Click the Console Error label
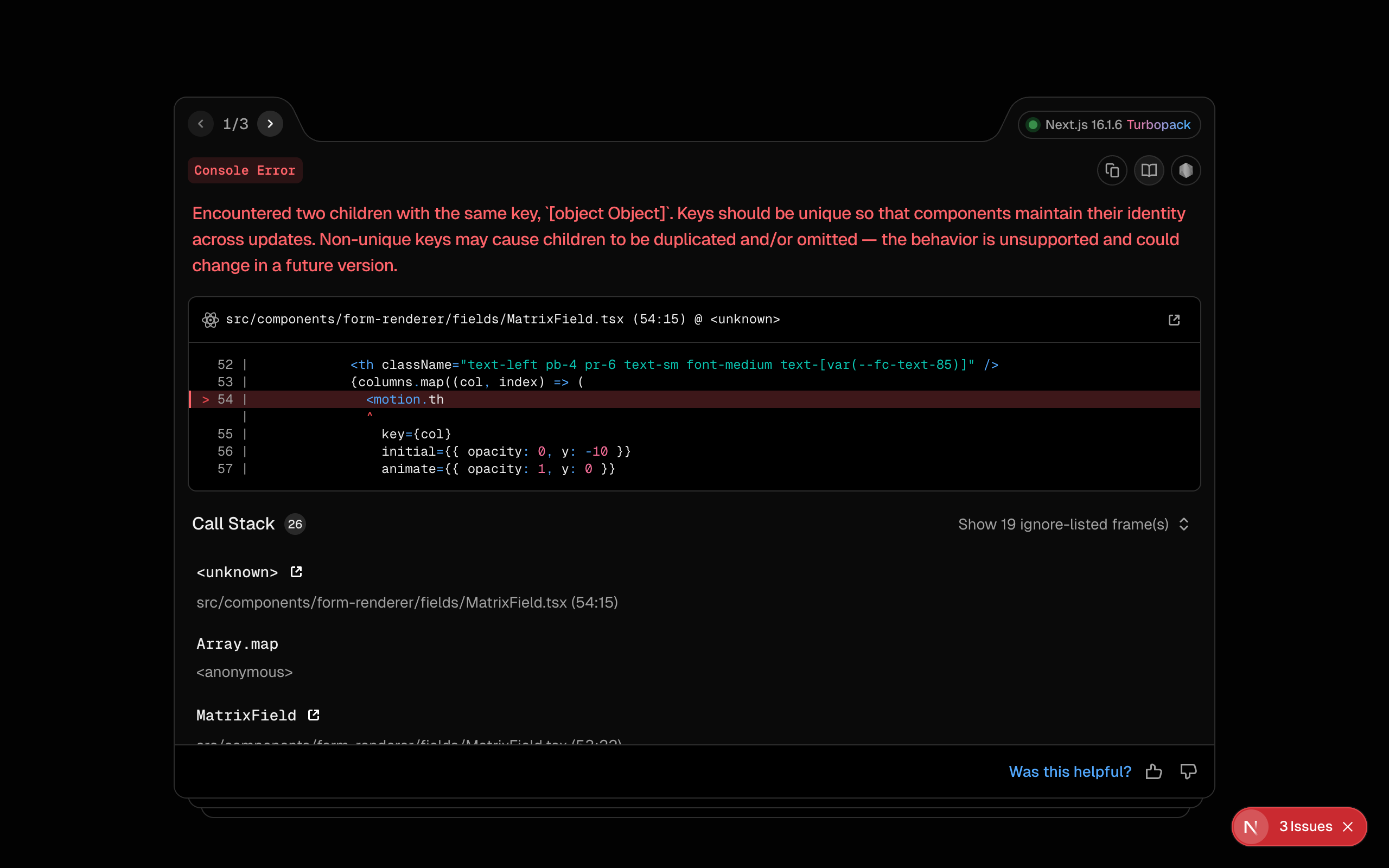 pos(245,170)
